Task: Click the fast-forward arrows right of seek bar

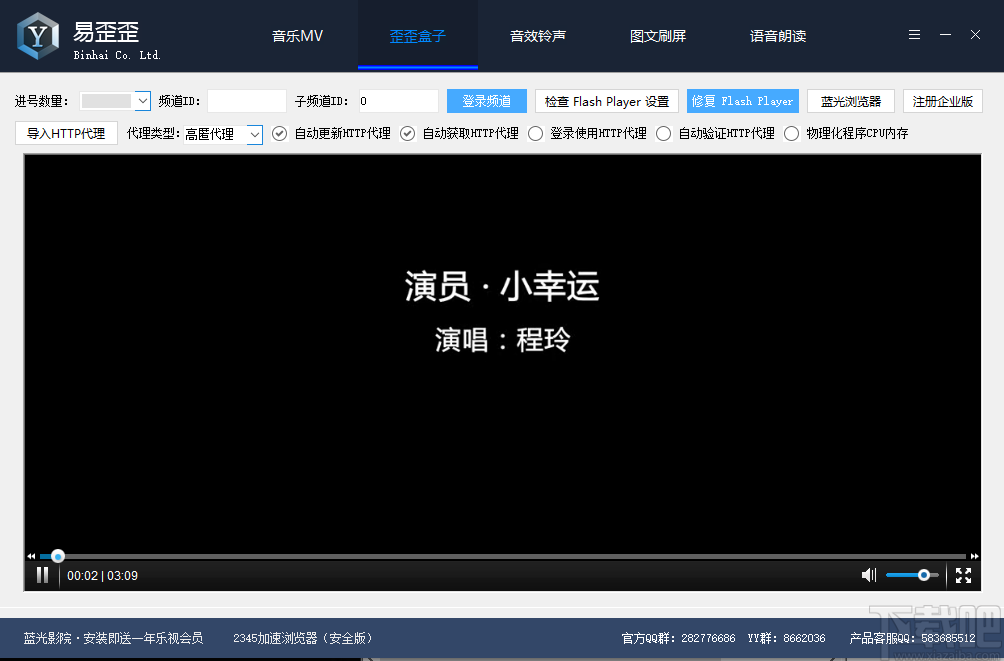Action: pos(972,556)
